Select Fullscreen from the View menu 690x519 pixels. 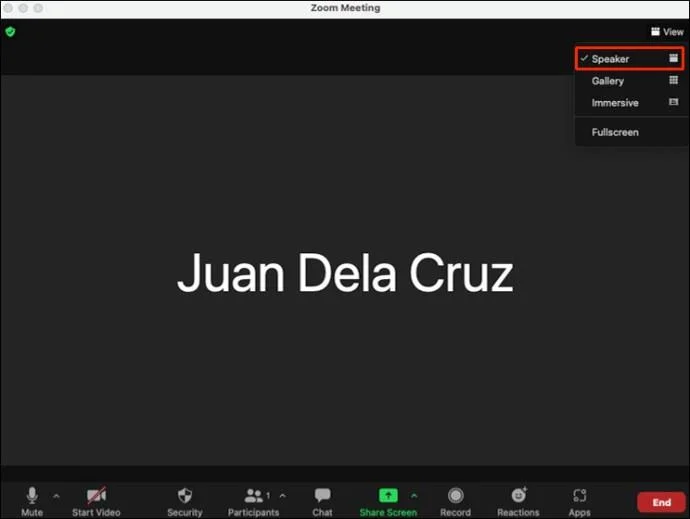pyautogui.click(x=629, y=132)
